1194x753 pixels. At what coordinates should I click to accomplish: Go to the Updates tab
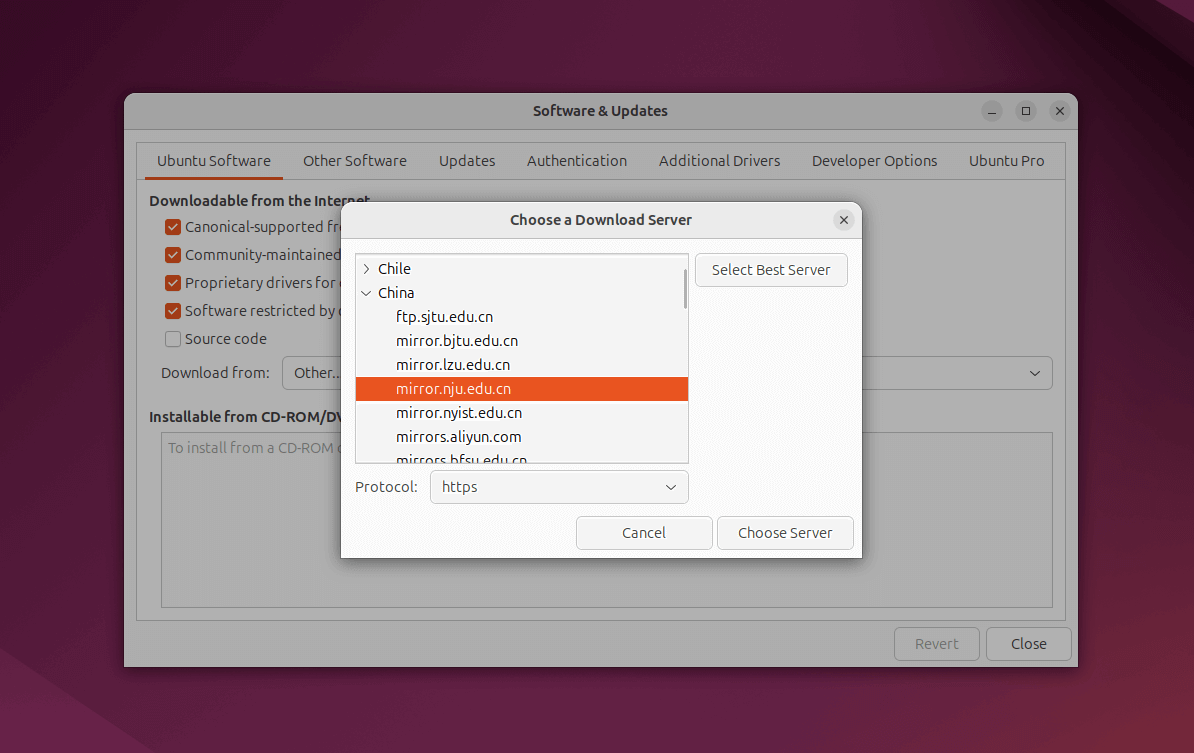(x=467, y=161)
